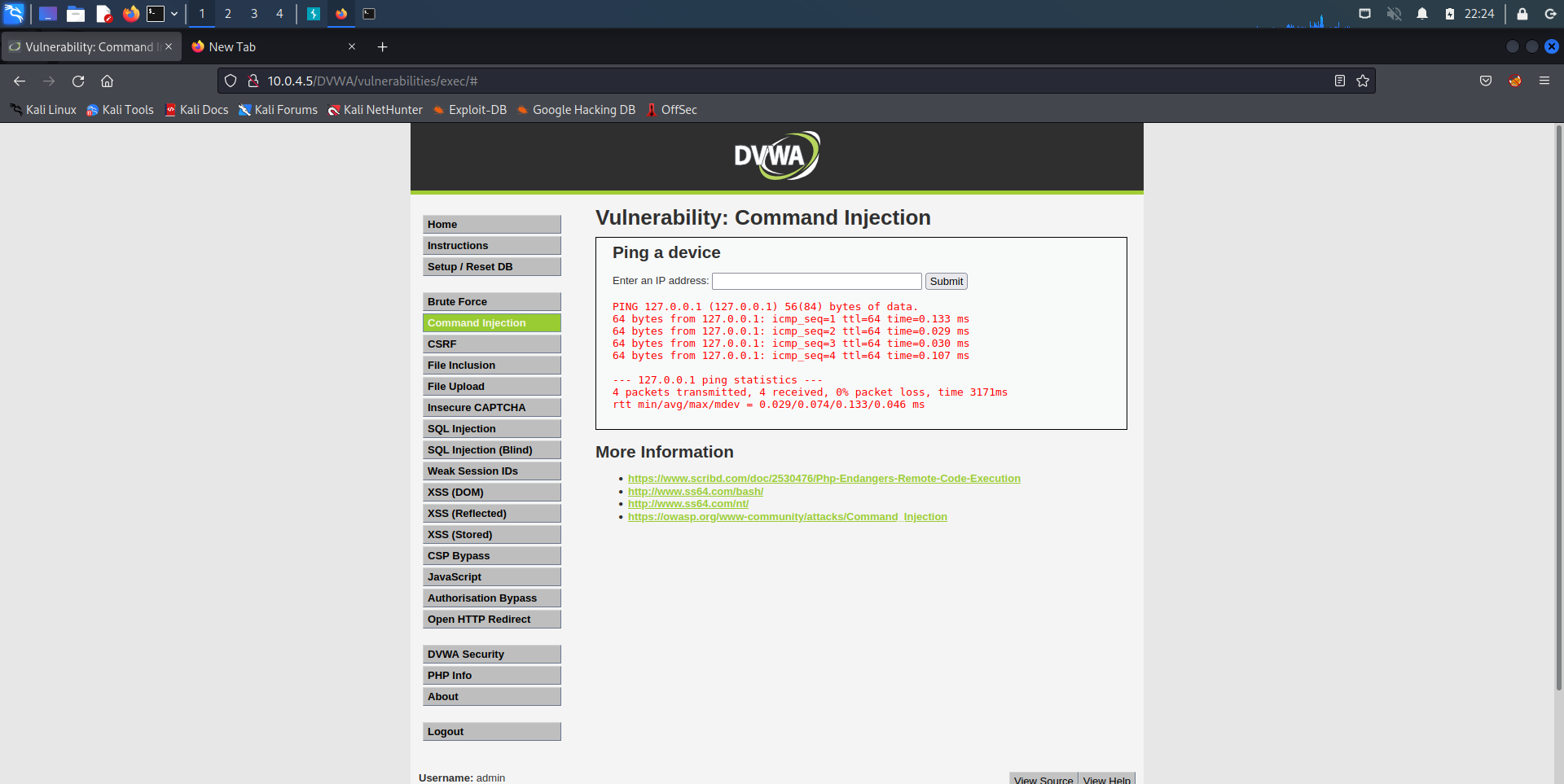Click the IP address input field
This screenshot has width=1564, height=784.
[816, 282]
